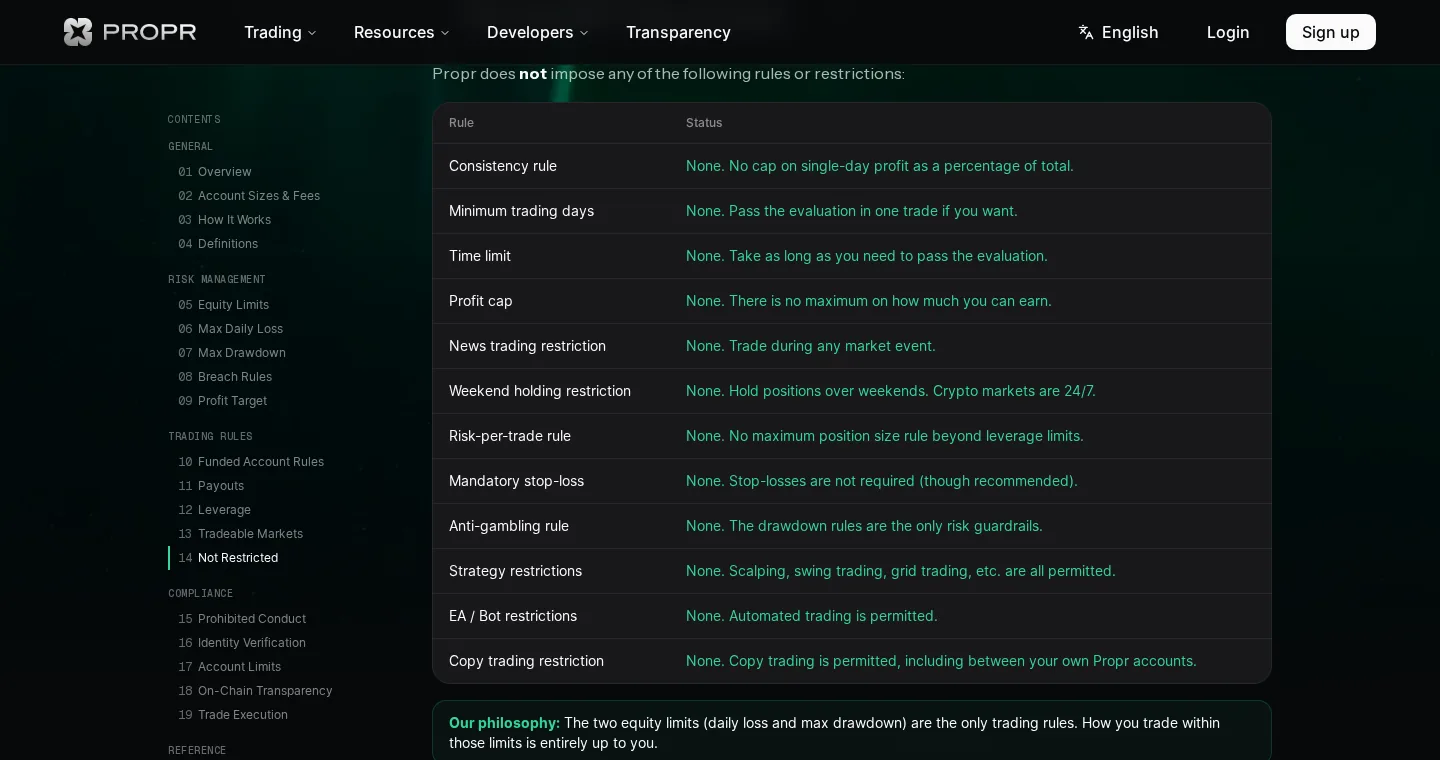The width and height of the screenshot is (1440, 760).
Task: Select the Anti-gambling rule text
Action: [x=509, y=526]
